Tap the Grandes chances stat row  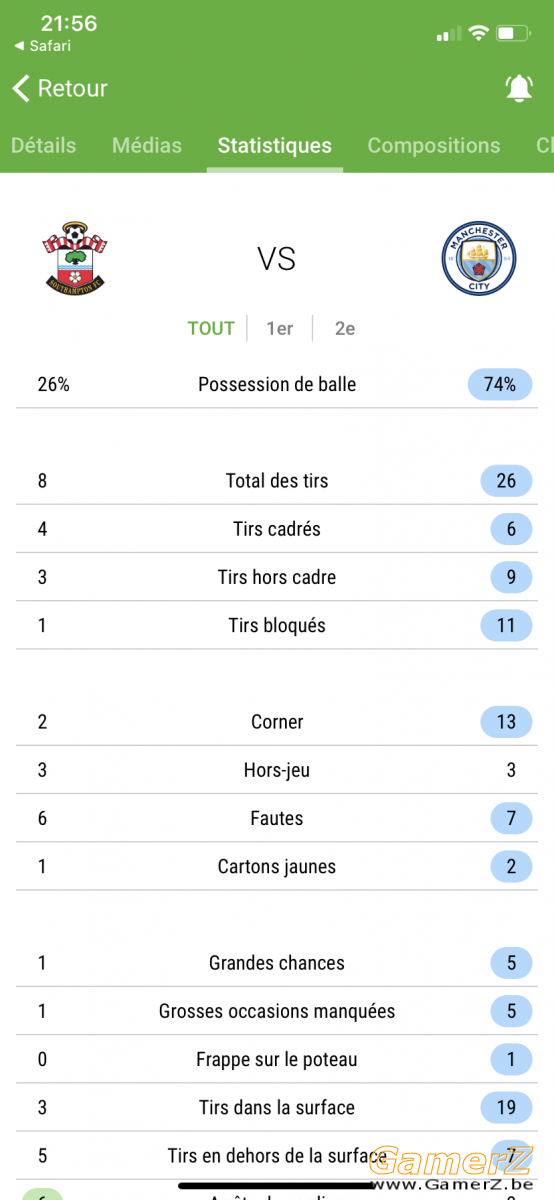(x=277, y=963)
